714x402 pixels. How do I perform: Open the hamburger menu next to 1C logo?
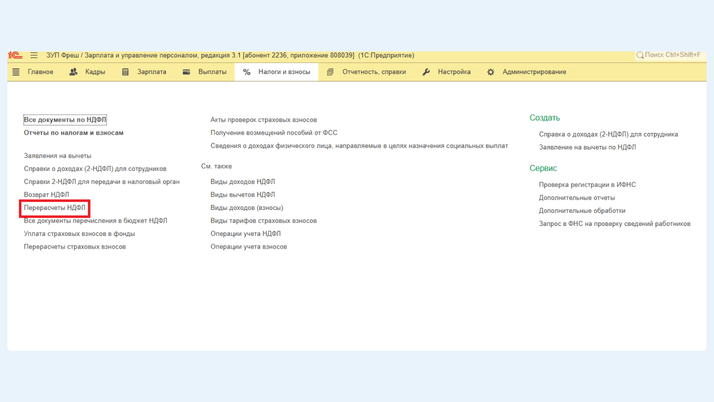point(34,56)
